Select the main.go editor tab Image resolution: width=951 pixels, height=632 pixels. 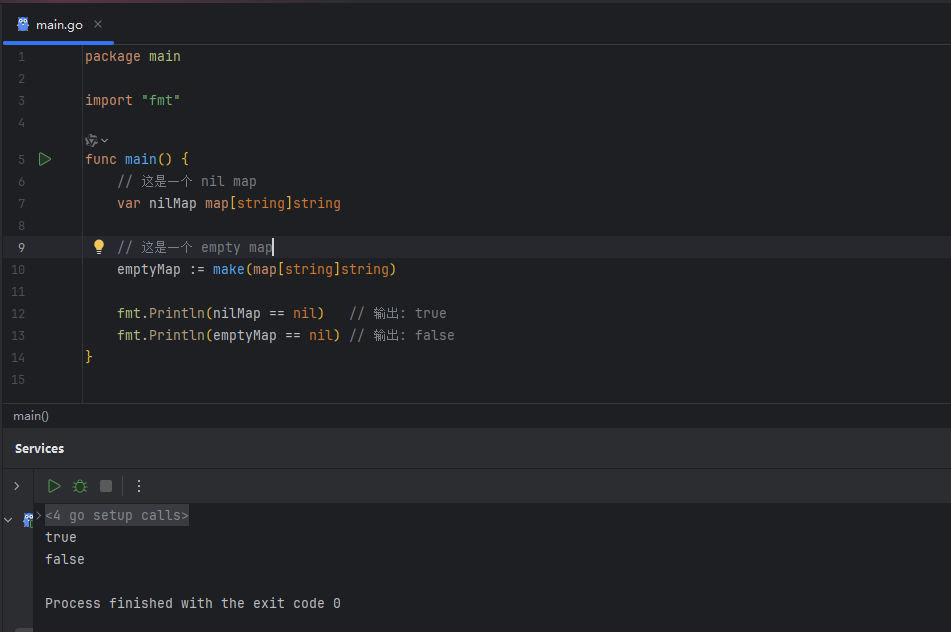(59, 24)
